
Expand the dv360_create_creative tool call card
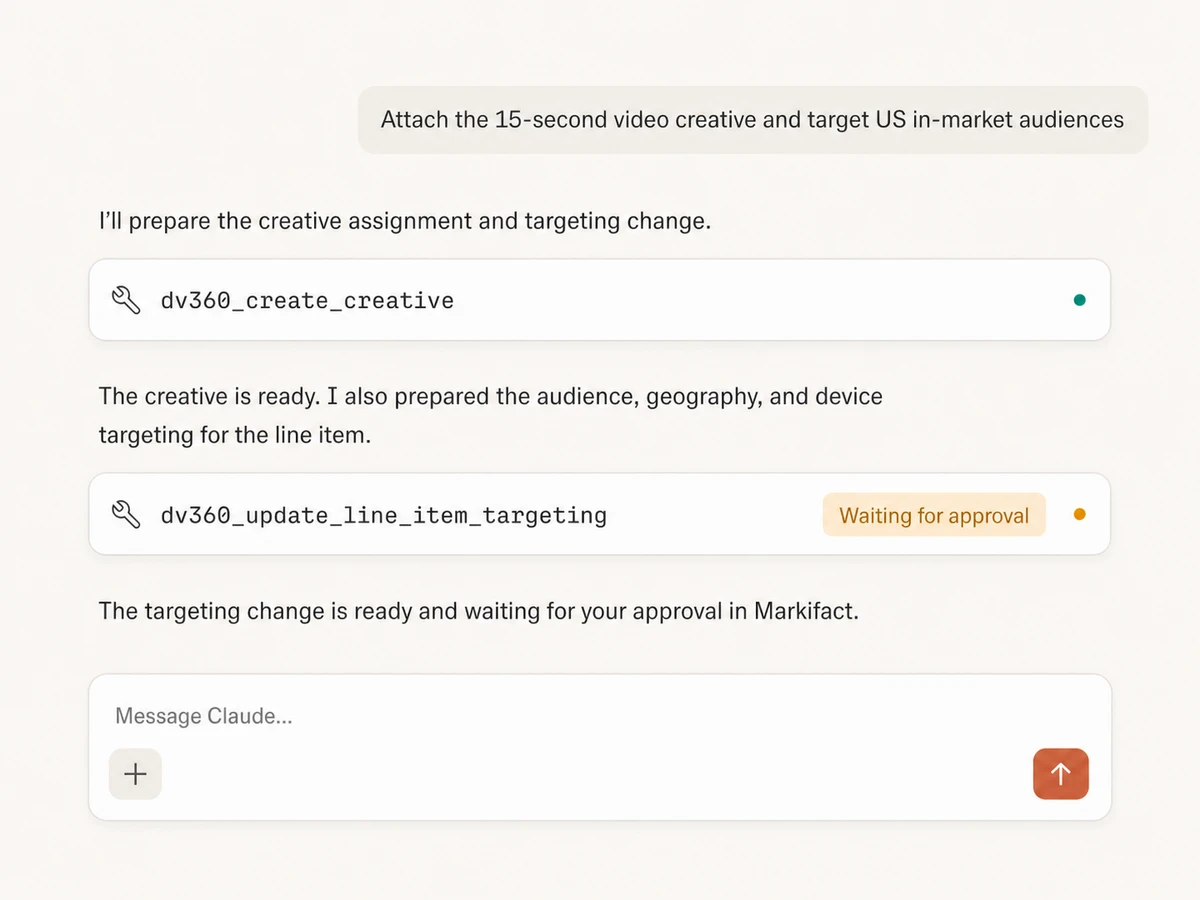[x=600, y=300]
